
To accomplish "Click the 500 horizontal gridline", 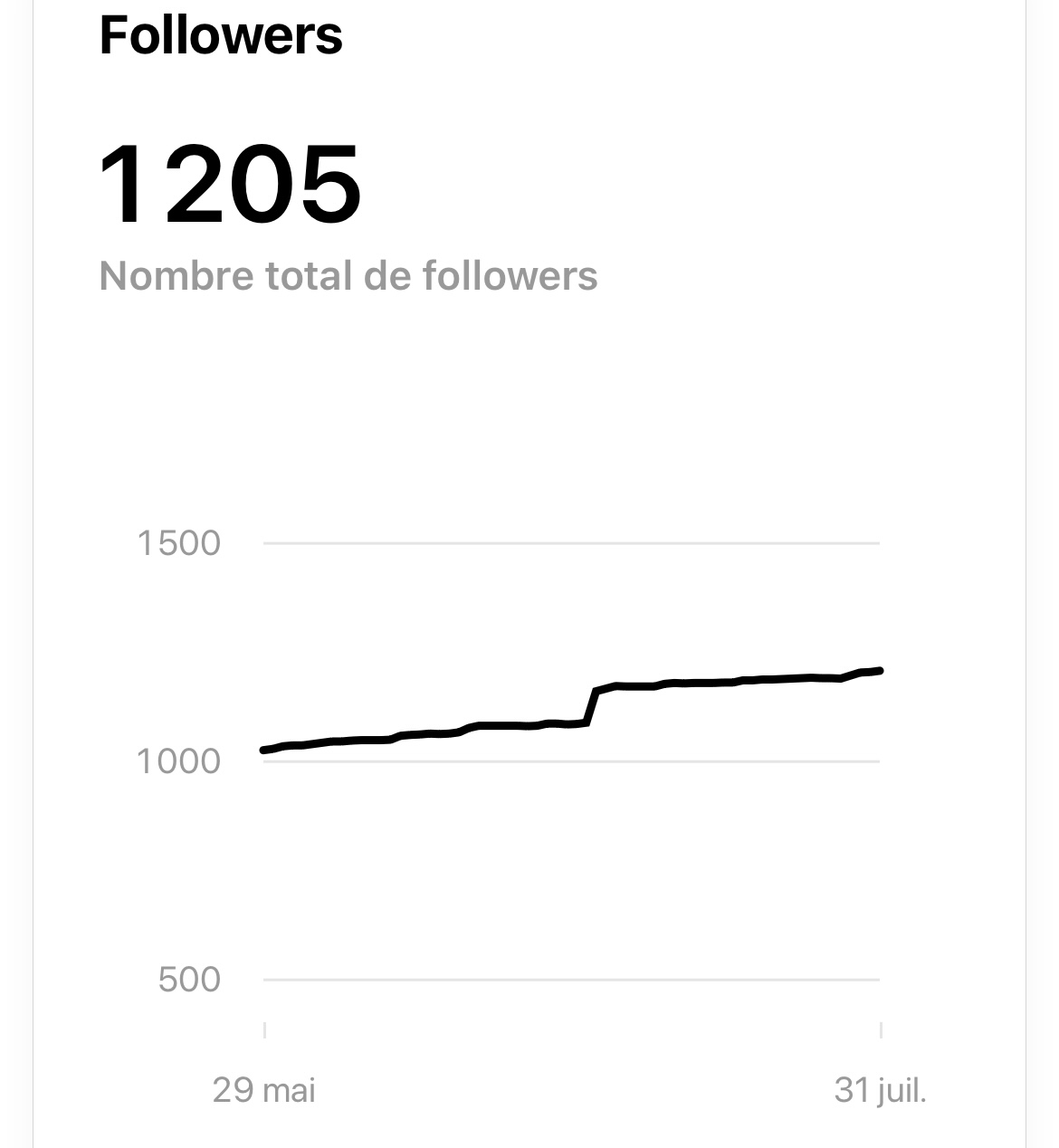I will 570,980.
